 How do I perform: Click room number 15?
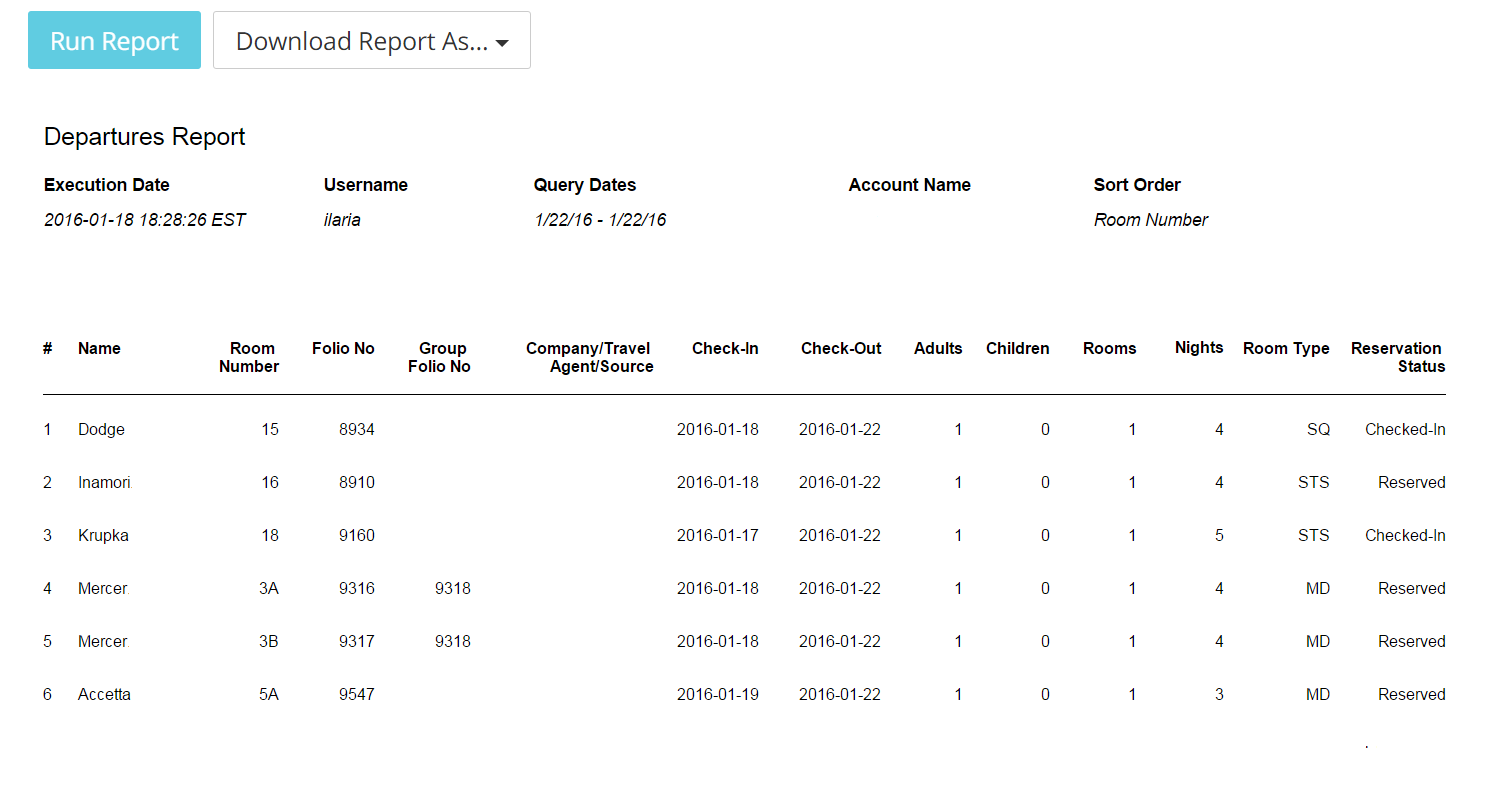(x=270, y=430)
